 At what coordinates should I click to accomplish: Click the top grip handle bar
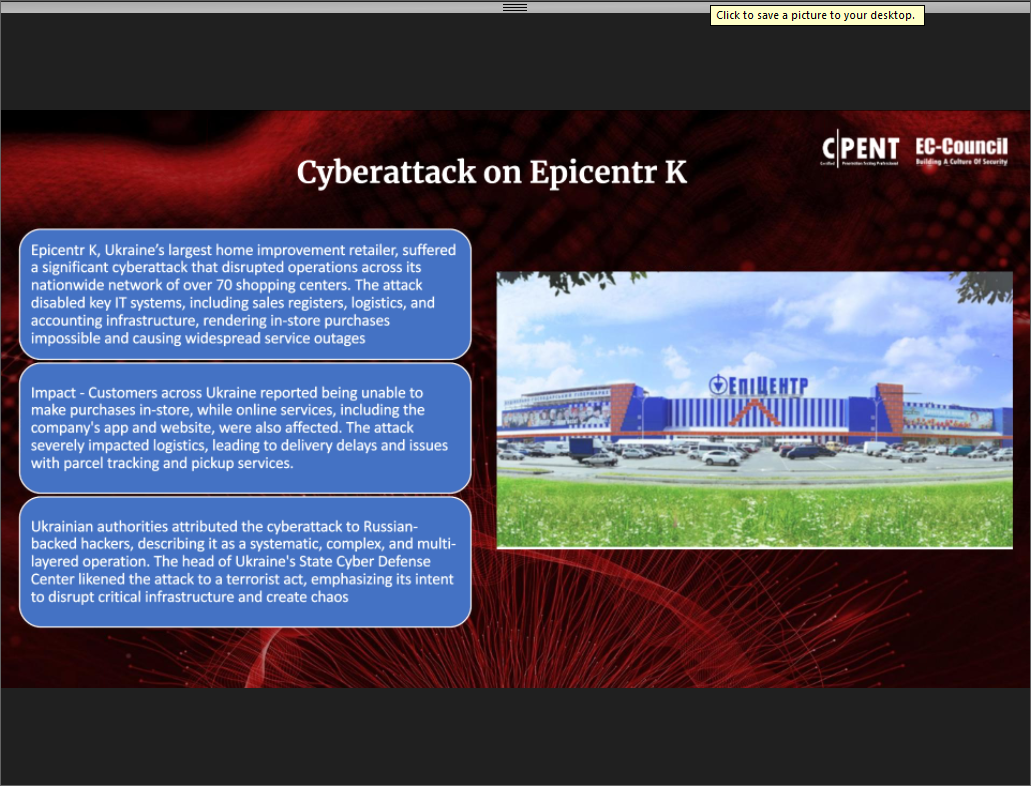coord(515,7)
